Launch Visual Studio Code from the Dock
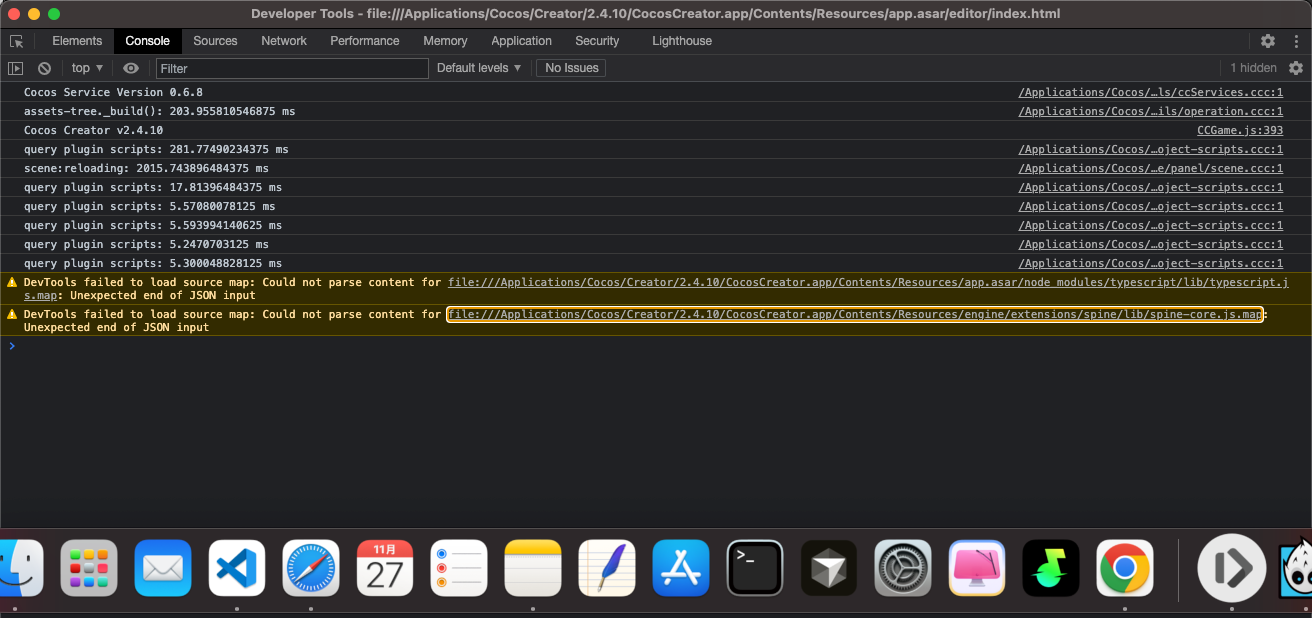Image resolution: width=1312 pixels, height=618 pixels. 237,568
